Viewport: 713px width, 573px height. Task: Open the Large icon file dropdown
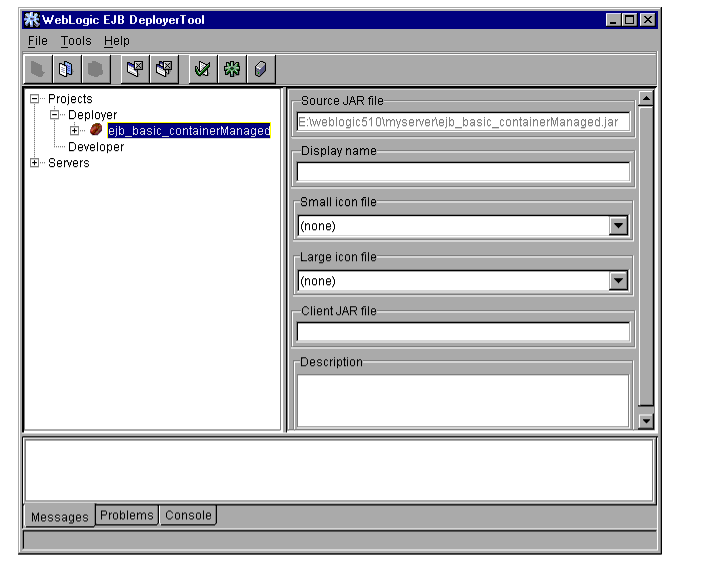coord(618,281)
